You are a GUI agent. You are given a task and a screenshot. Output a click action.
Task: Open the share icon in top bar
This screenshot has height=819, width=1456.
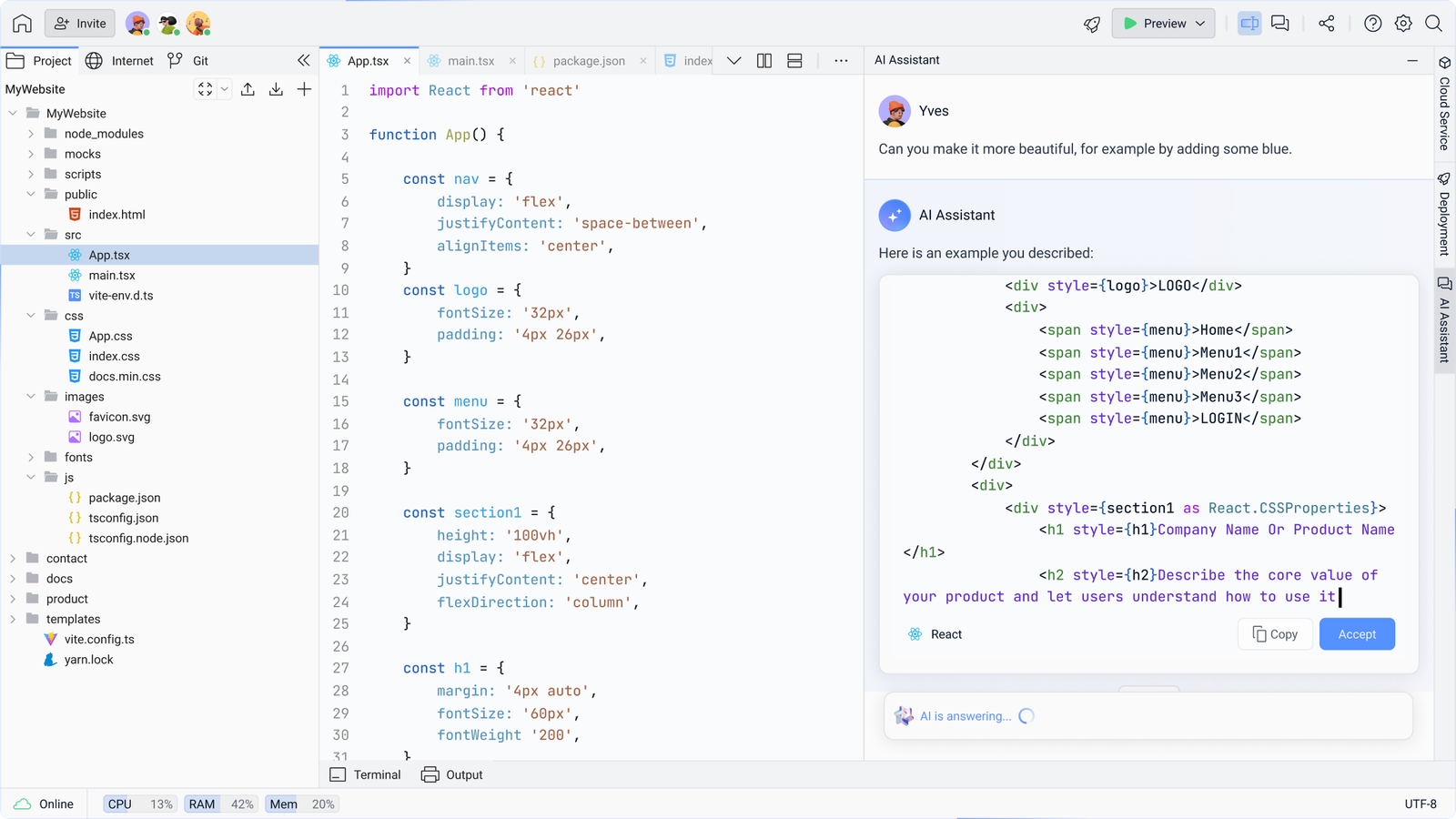pos(1326,24)
